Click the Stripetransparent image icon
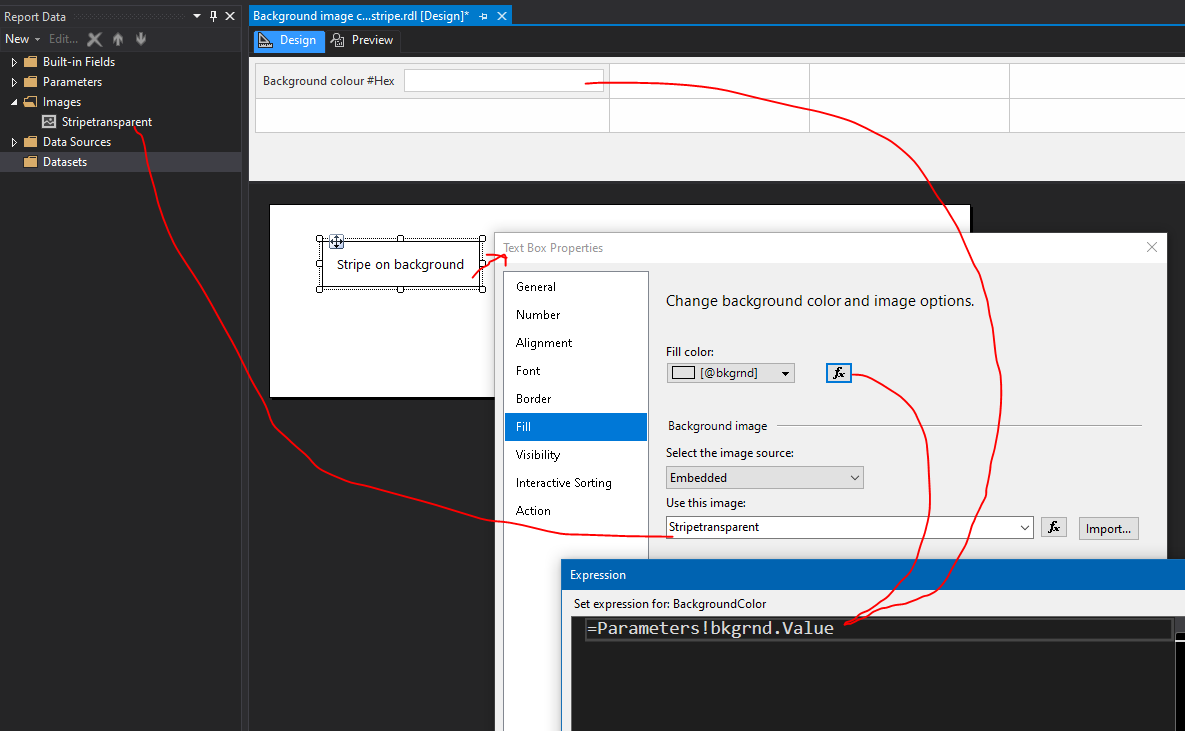The height and width of the screenshot is (731, 1185). tap(49, 122)
